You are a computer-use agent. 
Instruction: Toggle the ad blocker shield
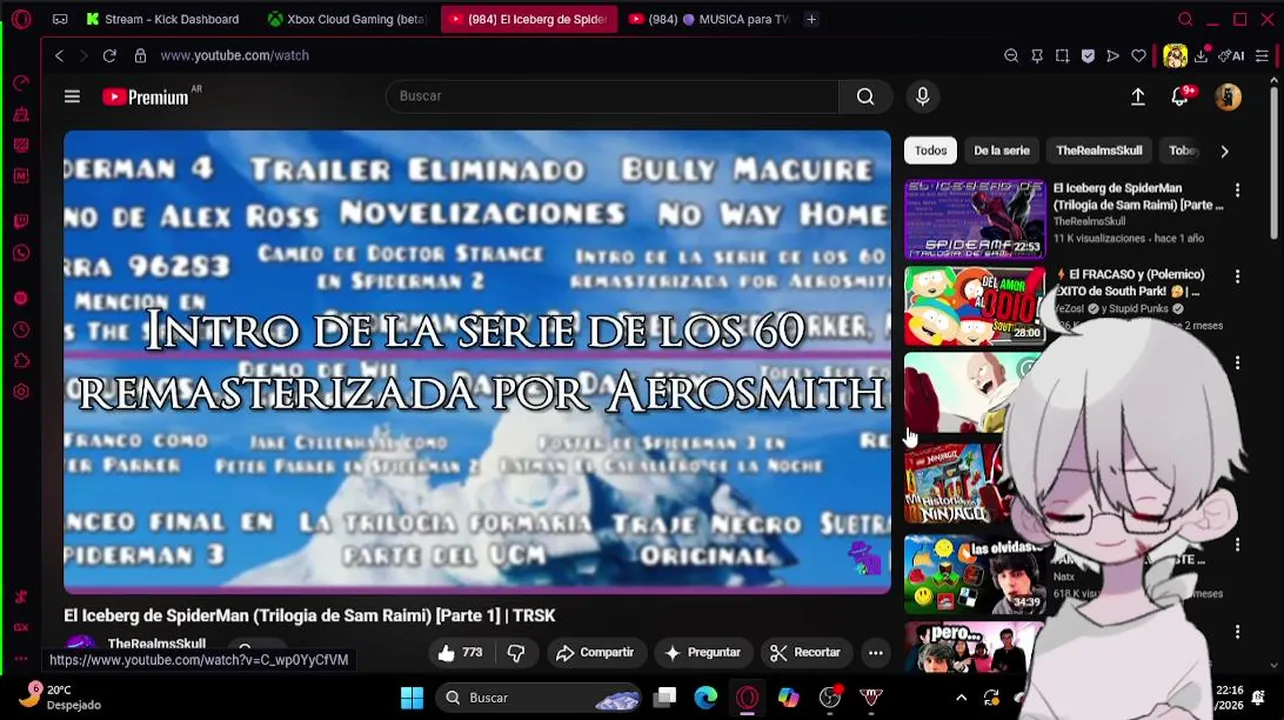(x=1088, y=56)
